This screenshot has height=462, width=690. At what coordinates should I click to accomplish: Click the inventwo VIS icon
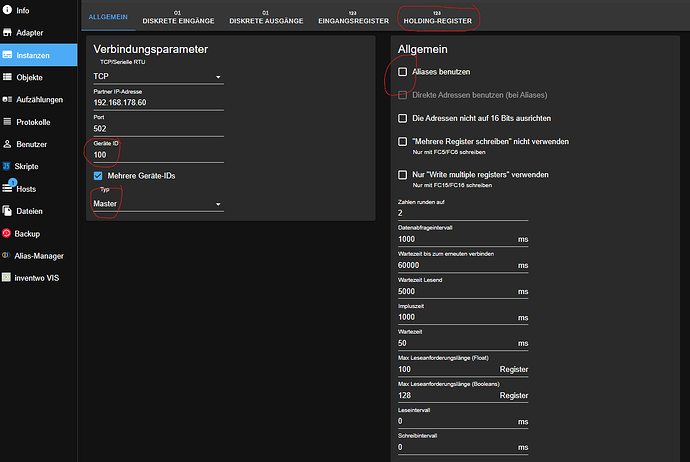pyautogui.click(x=6, y=277)
